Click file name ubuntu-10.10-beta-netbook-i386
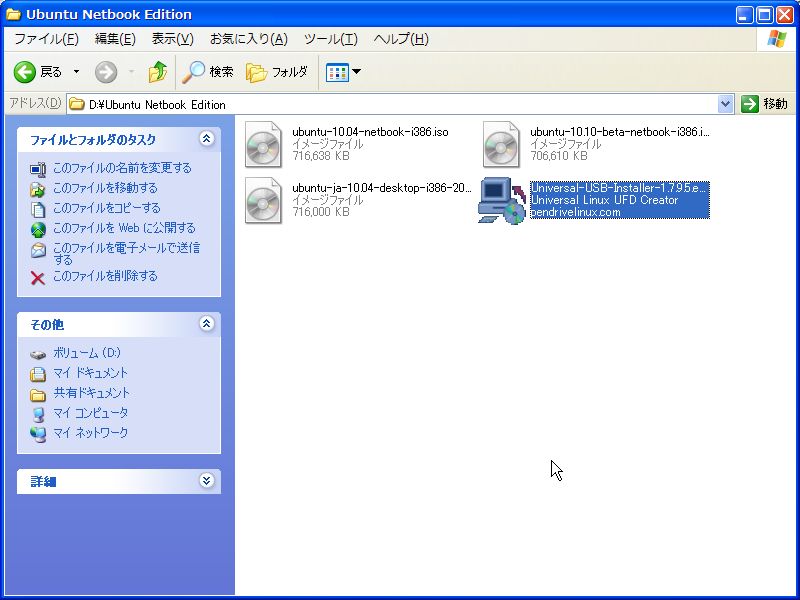800x600 pixels. pyautogui.click(x=620, y=132)
